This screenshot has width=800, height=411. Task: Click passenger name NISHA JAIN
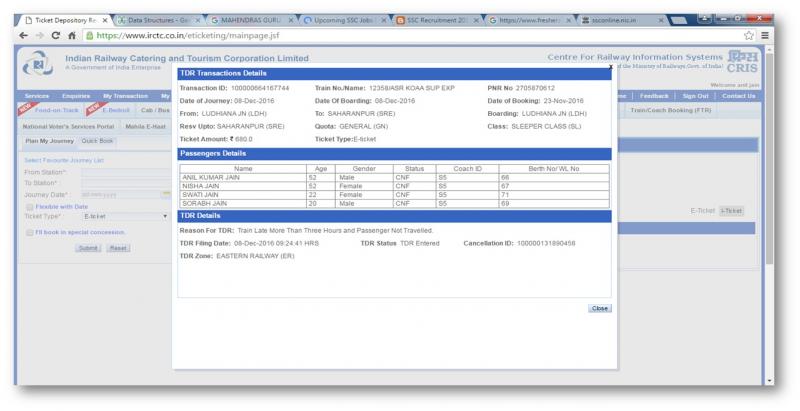tap(201, 186)
